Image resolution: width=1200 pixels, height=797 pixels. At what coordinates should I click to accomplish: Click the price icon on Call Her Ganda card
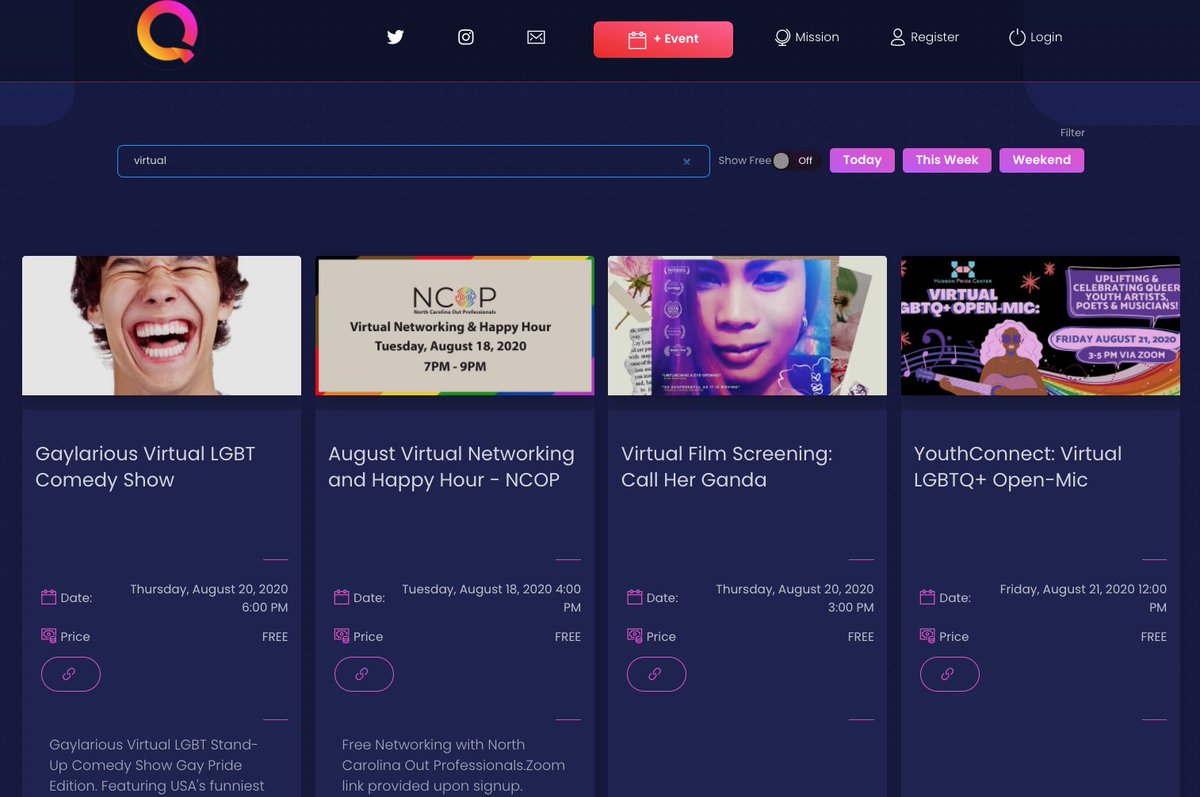coord(635,636)
